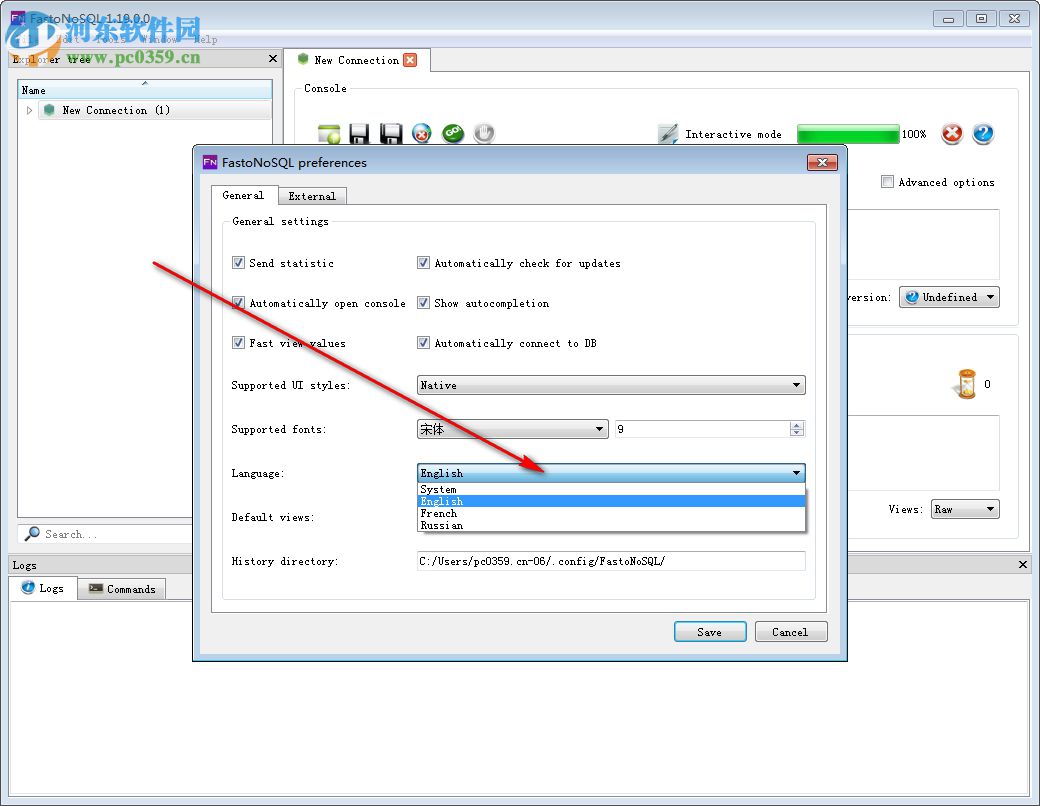Click the green GO execute icon
Viewport: 1040px width, 806px height.
[x=453, y=134]
